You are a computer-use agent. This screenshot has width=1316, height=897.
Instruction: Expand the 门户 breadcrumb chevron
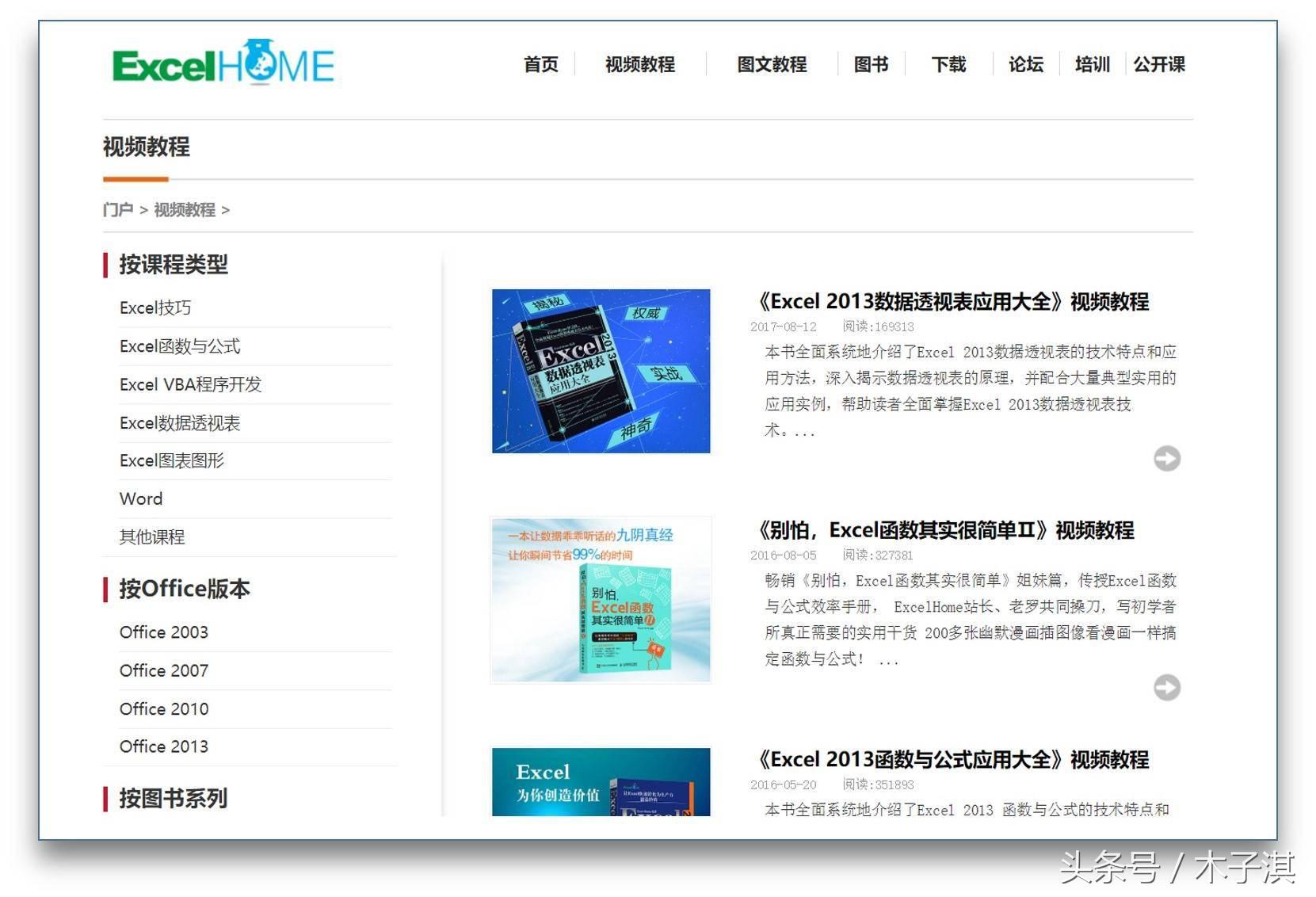pos(143,210)
